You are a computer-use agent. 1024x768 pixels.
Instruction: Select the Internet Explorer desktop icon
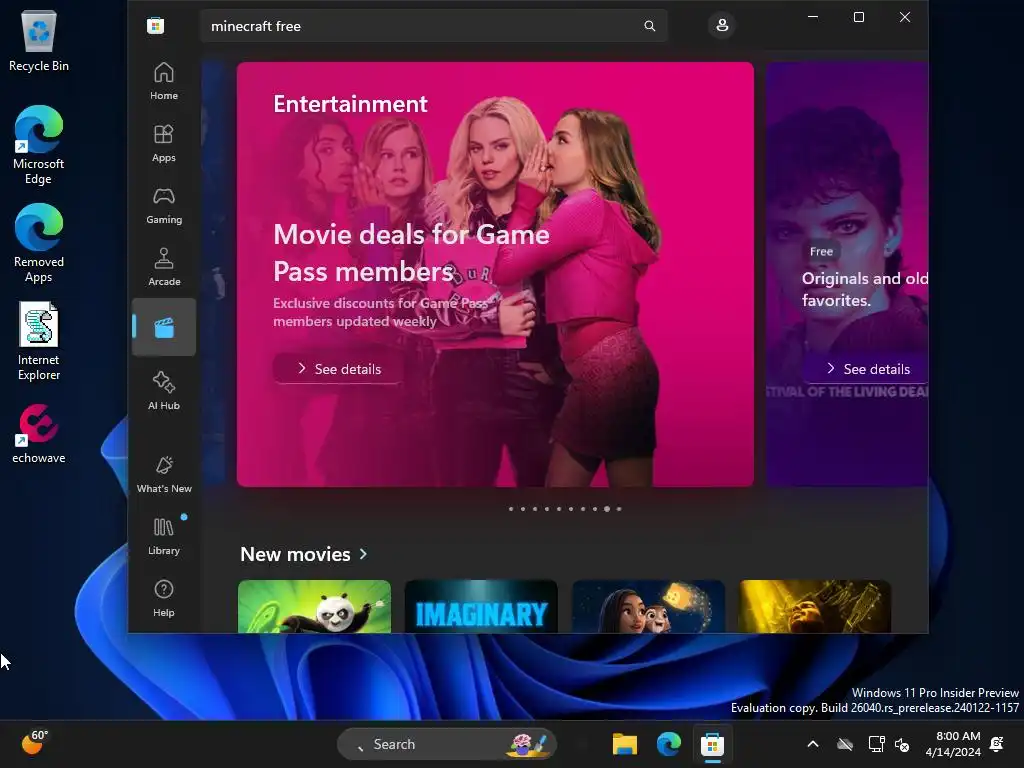point(39,341)
